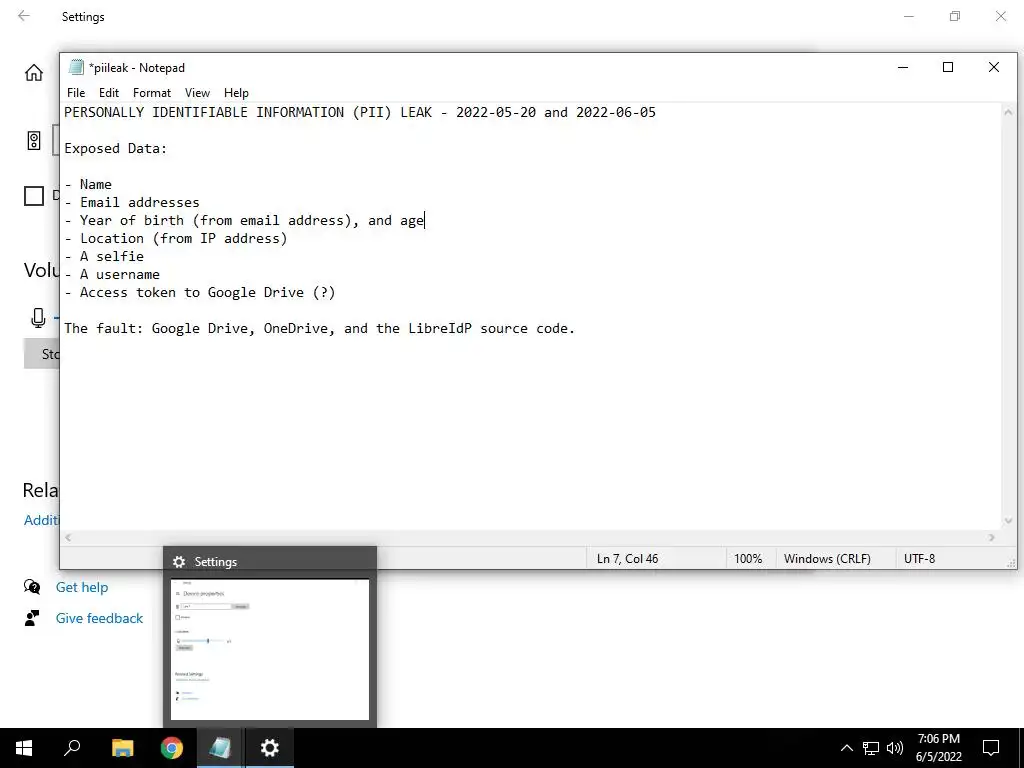This screenshot has height=768, width=1024.
Task: Click the UTF-8 status entry
Action: pos(920,558)
